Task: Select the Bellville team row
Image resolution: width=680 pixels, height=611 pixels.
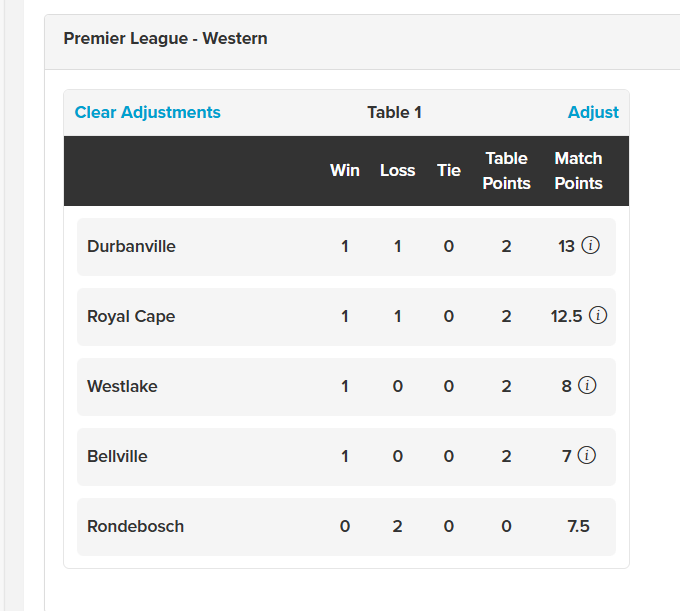Action: click(346, 457)
